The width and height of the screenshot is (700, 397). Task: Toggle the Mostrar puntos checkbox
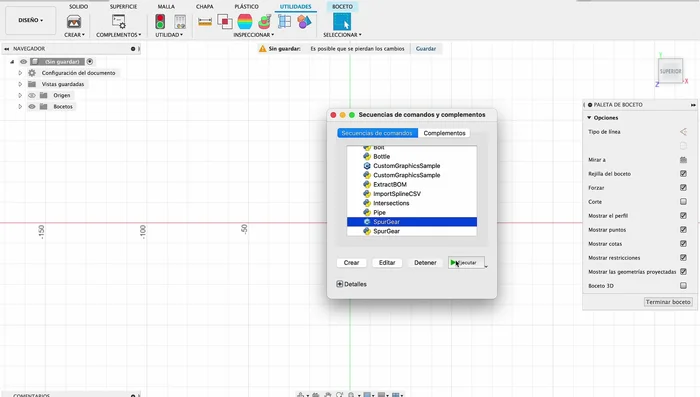pos(683,230)
